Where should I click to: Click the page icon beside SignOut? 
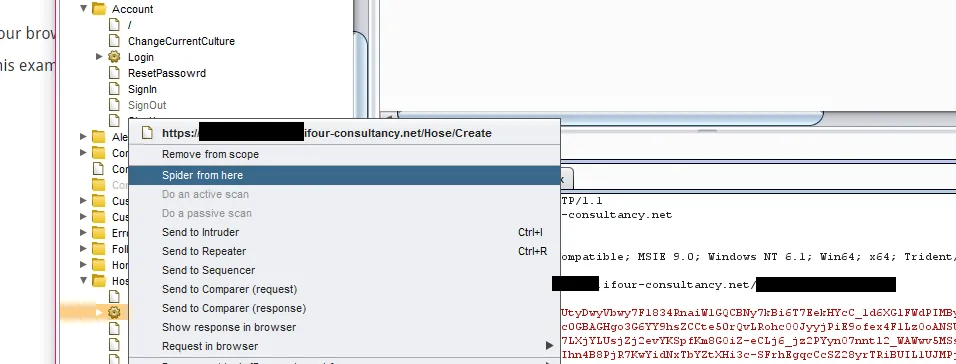tap(113, 105)
